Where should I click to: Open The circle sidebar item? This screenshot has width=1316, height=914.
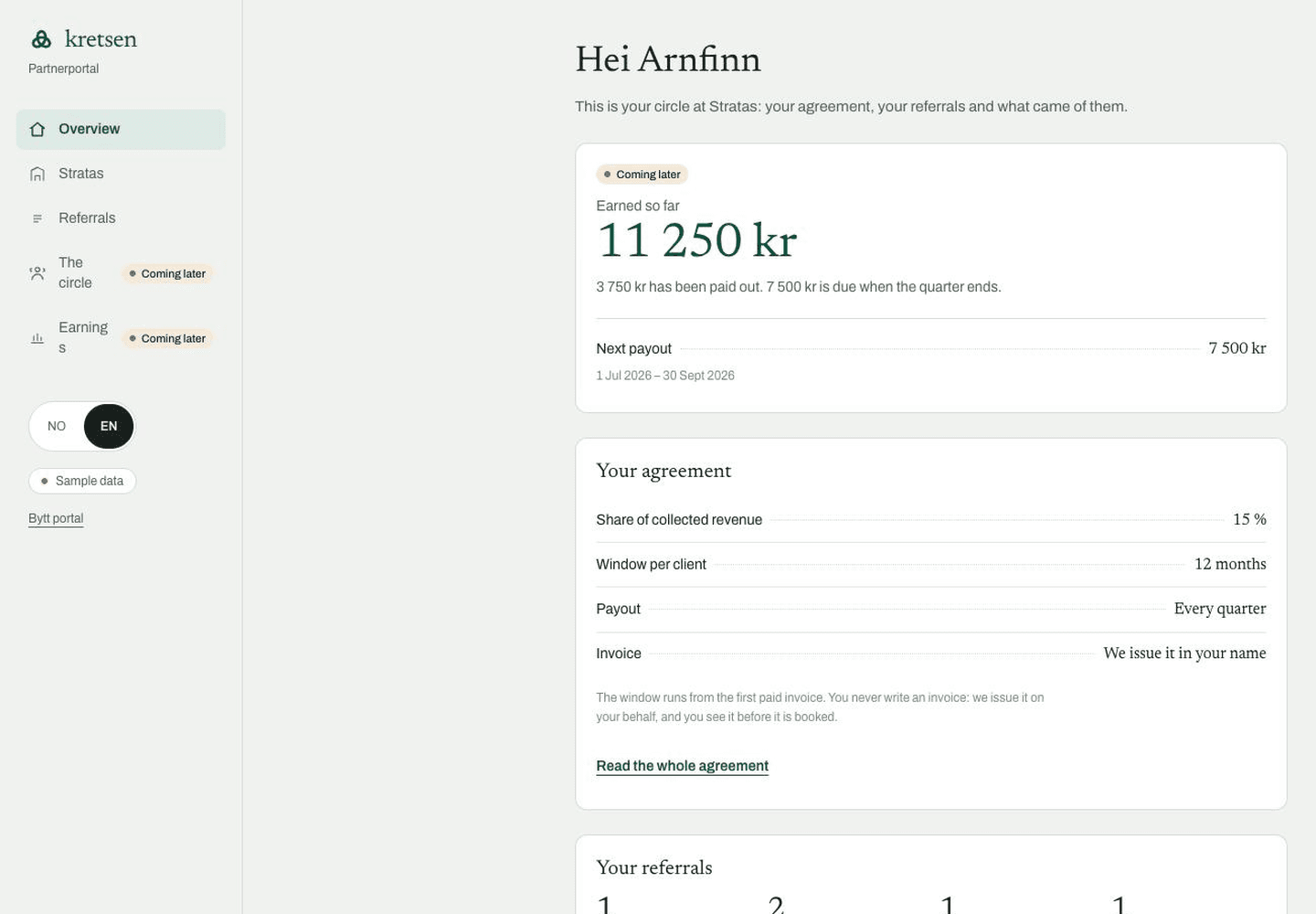click(121, 273)
